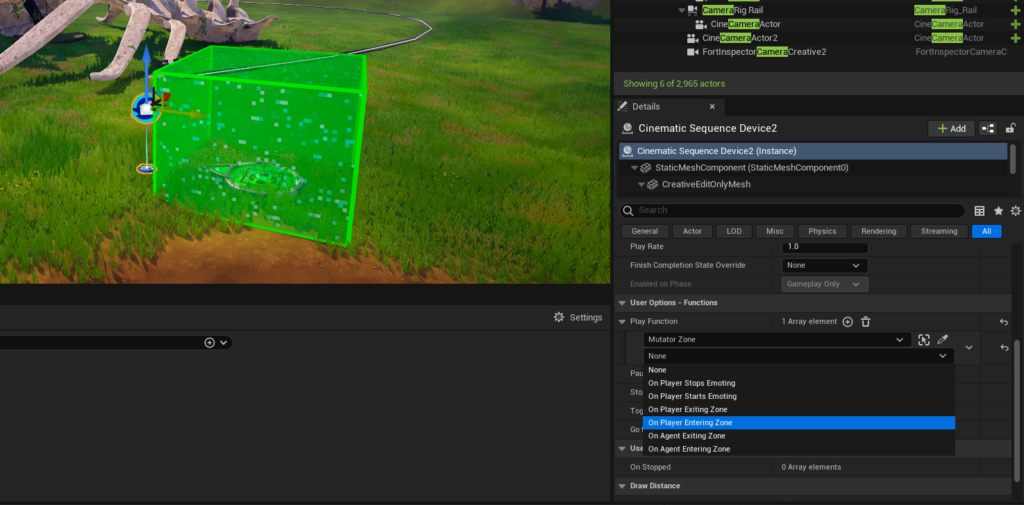Collapse the Play Function array

620,321
